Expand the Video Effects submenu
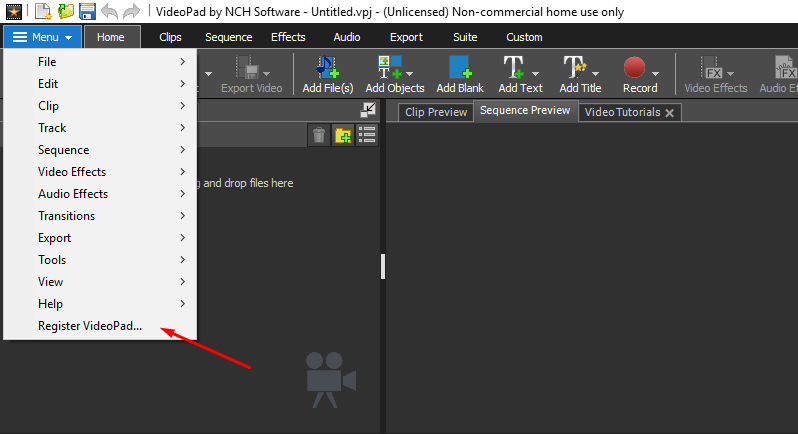 point(100,171)
